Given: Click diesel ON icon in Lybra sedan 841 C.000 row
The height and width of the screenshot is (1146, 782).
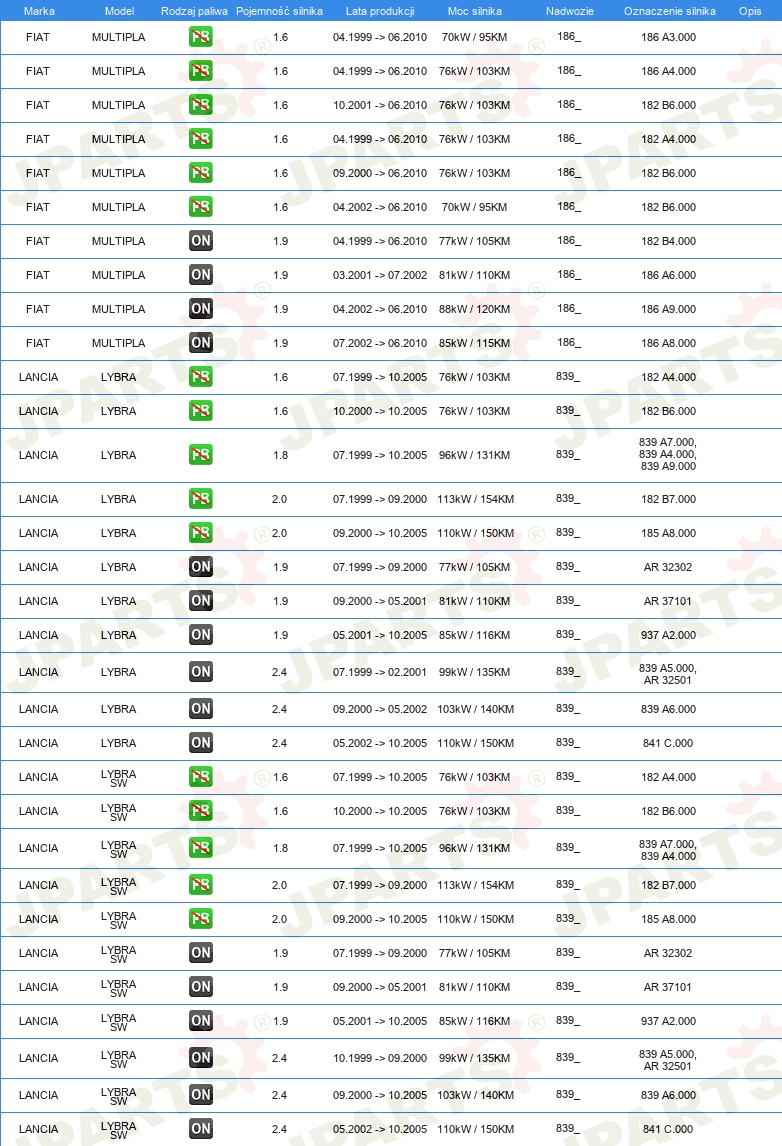Looking at the screenshot, I should [200, 743].
